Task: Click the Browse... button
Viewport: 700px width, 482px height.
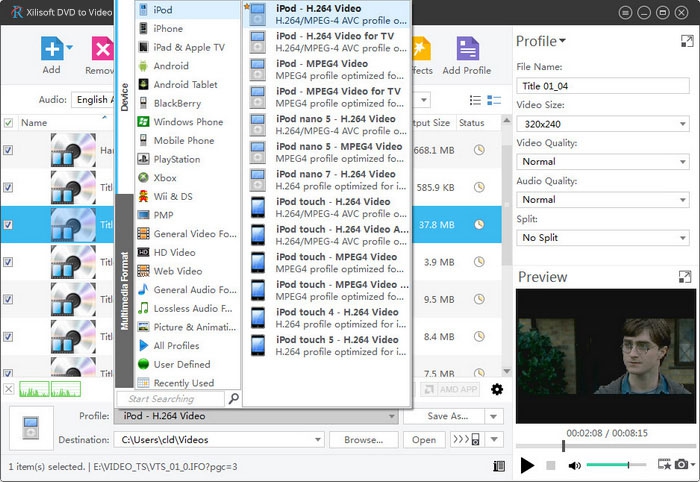Action: [x=363, y=440]
